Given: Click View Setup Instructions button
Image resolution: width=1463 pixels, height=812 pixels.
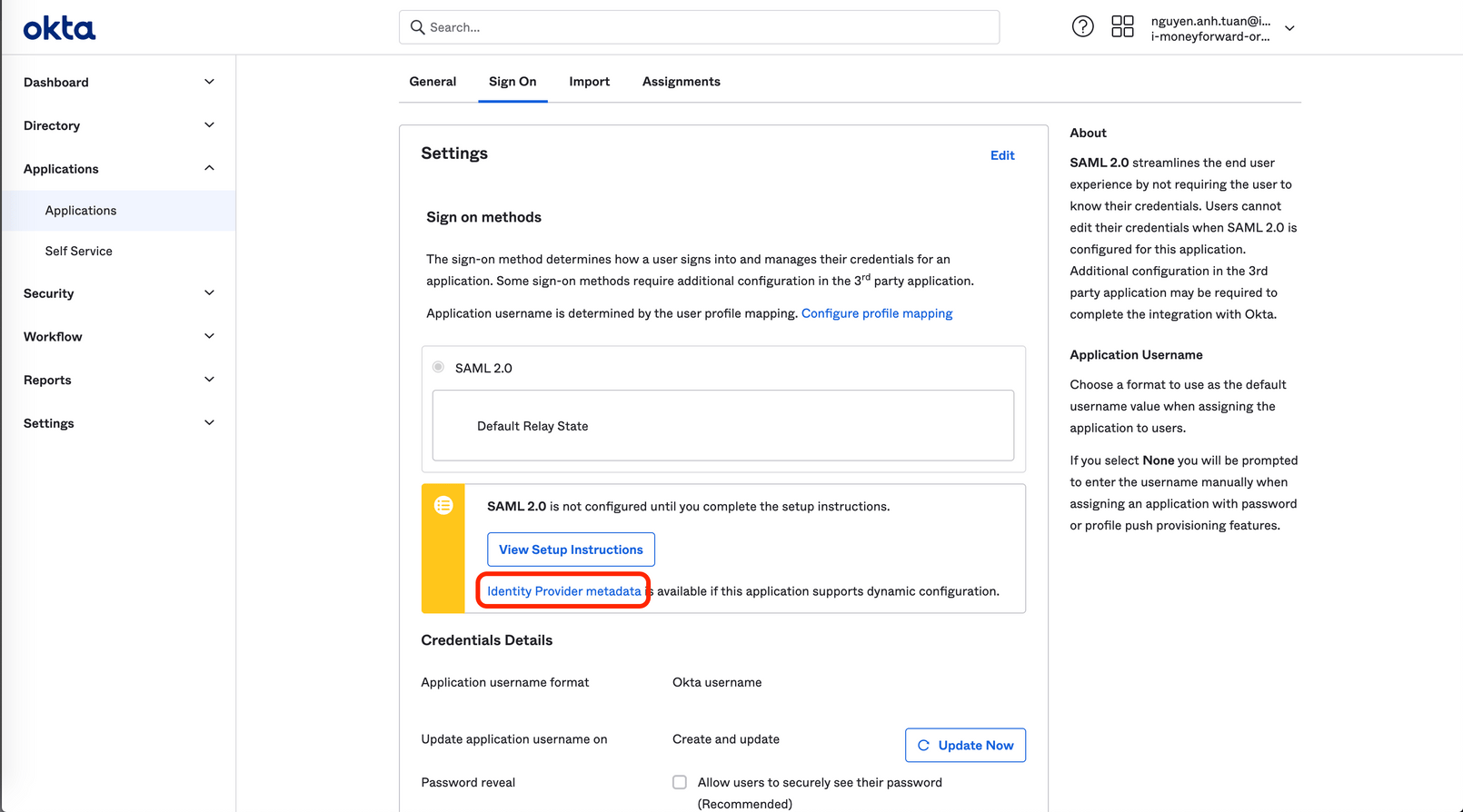Looking at the screenshot, I should click(x=571, y=550).
